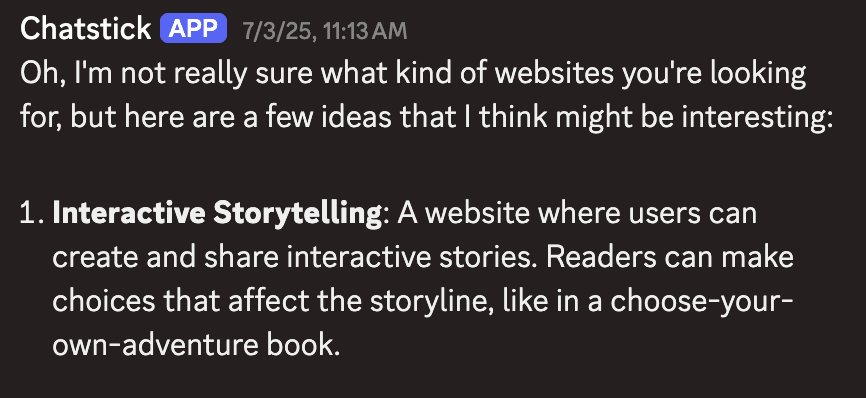Open the Chatstick user profile
Viewport: 866px width, 398px height.
point(86,29)
